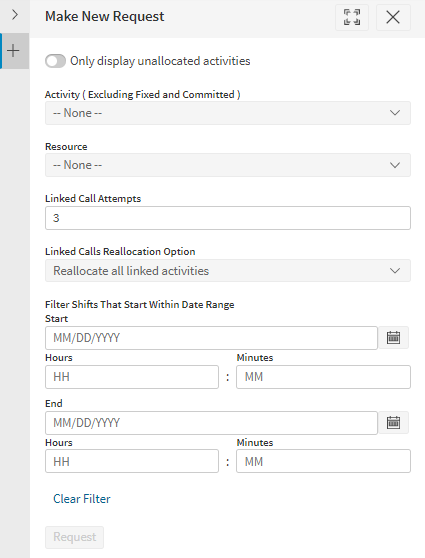Click the Make New Request title
This screenshot has height=558, width=425.
click(105, 16)
